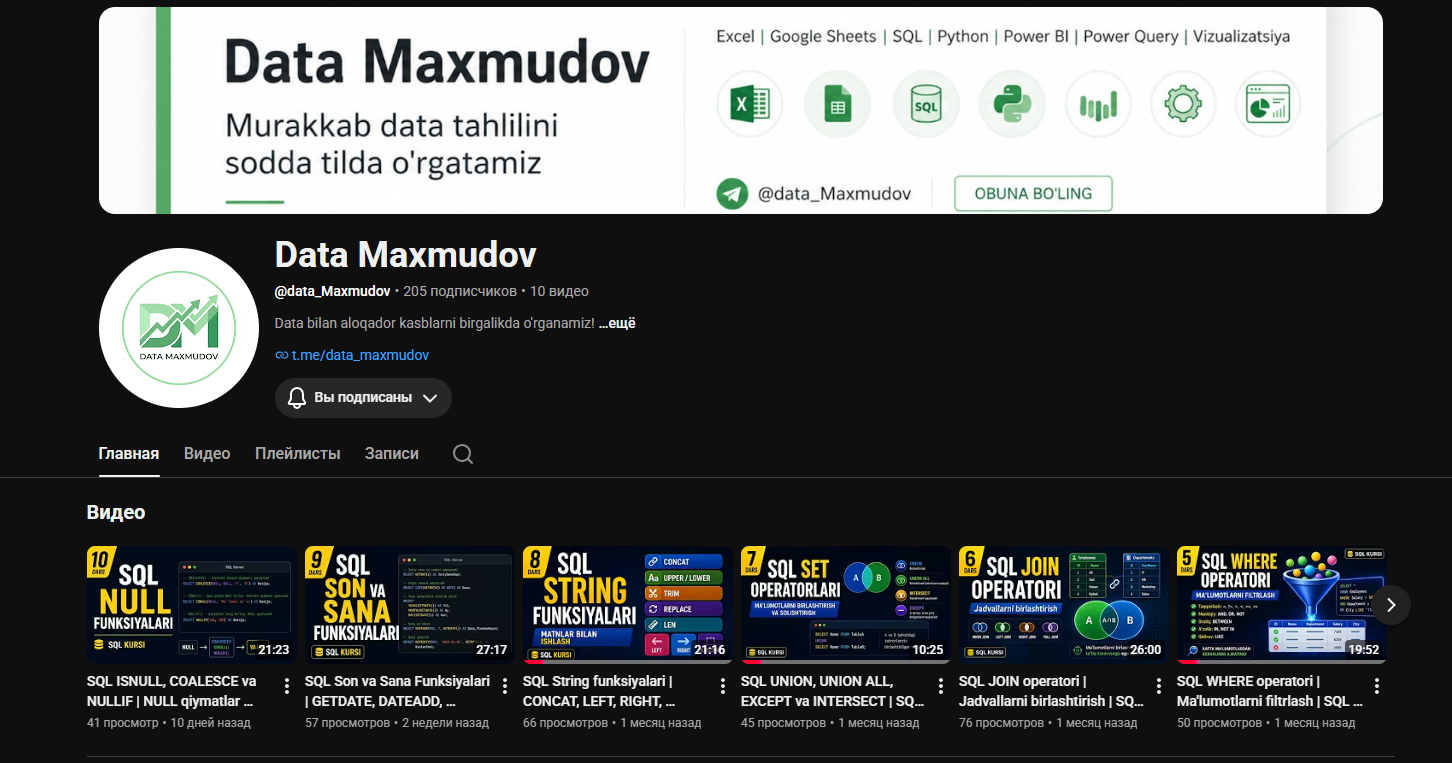Expand channel description with ...ещё
Image resolution: width=1452 pixels, height=763 pixels.
click(x=617, y=323)
